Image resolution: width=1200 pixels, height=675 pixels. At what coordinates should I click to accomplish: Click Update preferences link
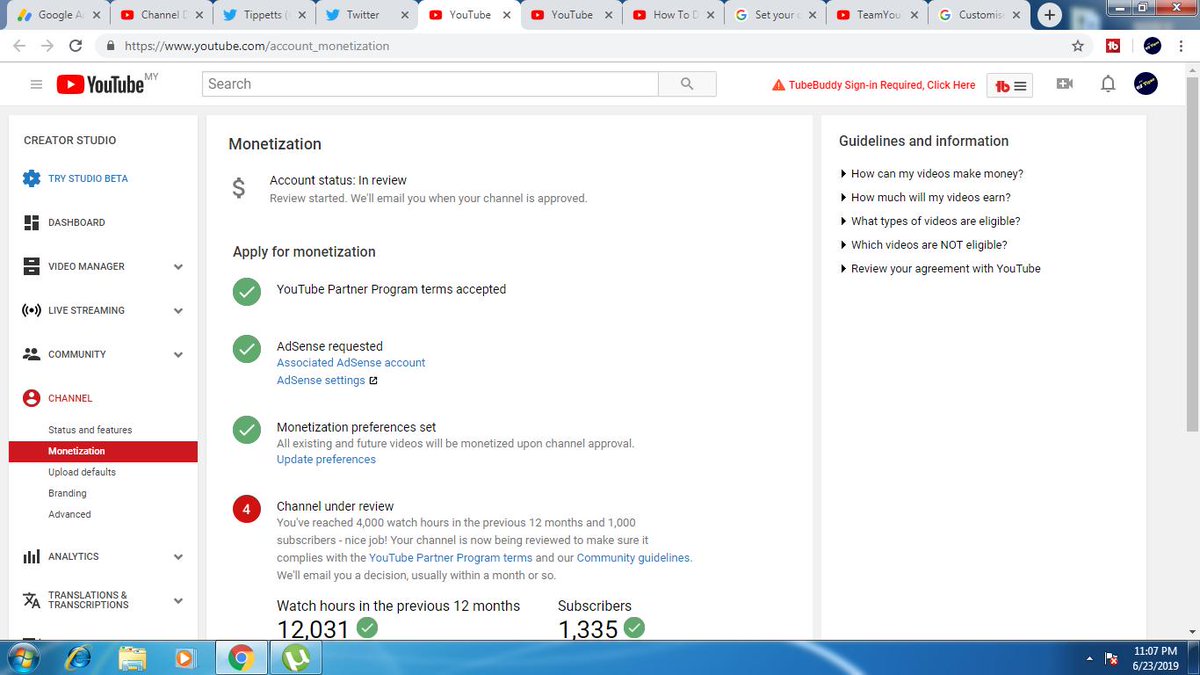326,460
